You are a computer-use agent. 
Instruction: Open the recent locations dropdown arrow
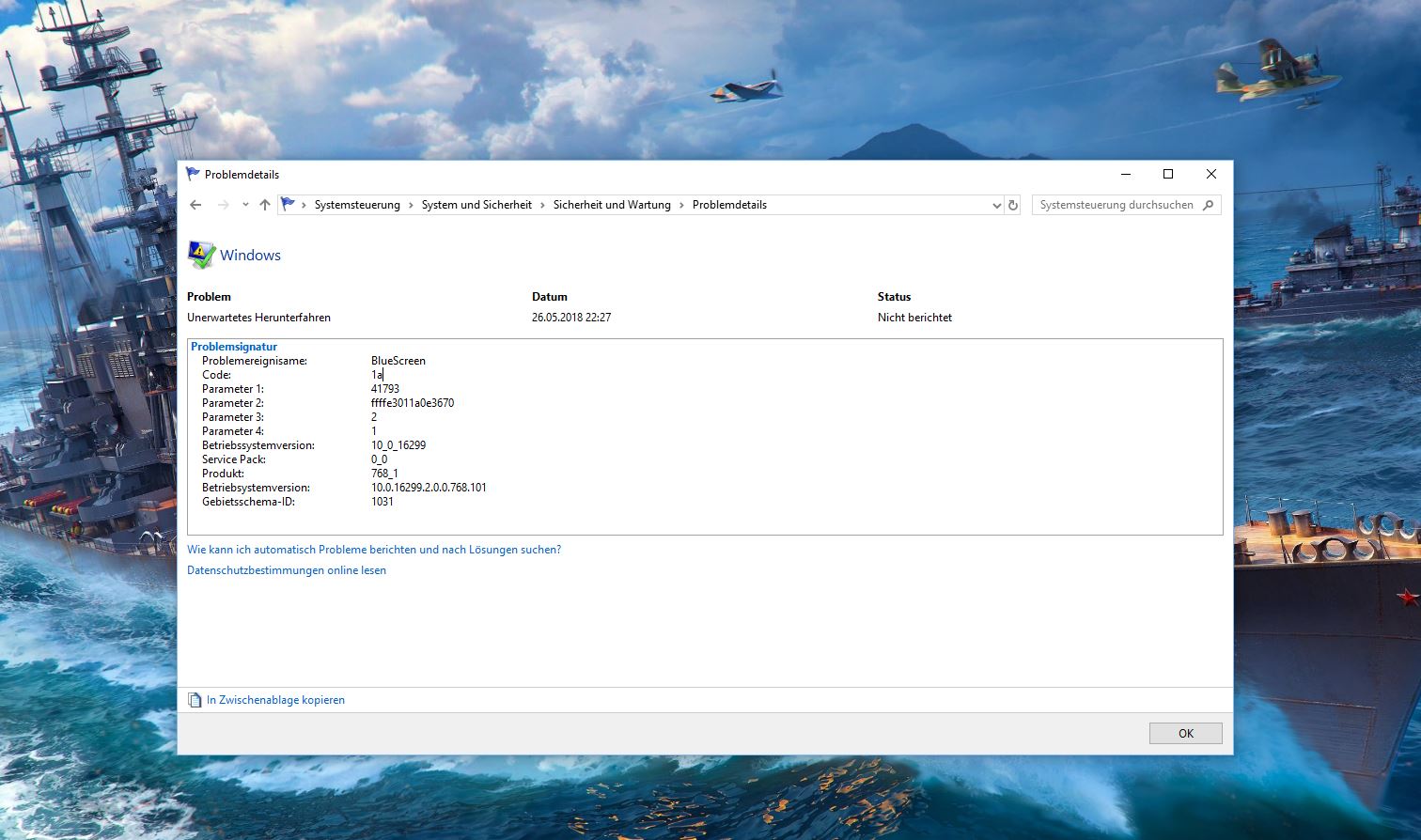[x=245, y=205]
